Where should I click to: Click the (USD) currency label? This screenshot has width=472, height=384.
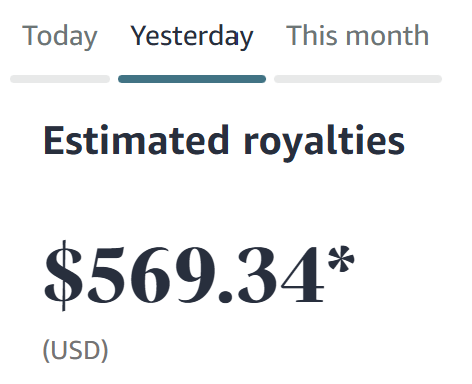[x=76, y=350]
